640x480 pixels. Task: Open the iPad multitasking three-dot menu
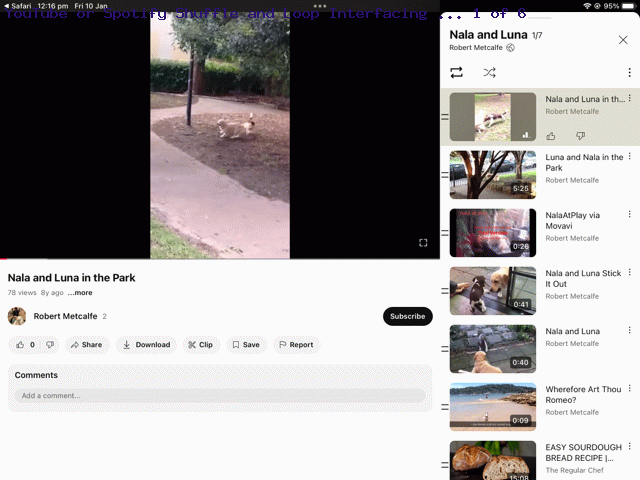pos(320,6)
